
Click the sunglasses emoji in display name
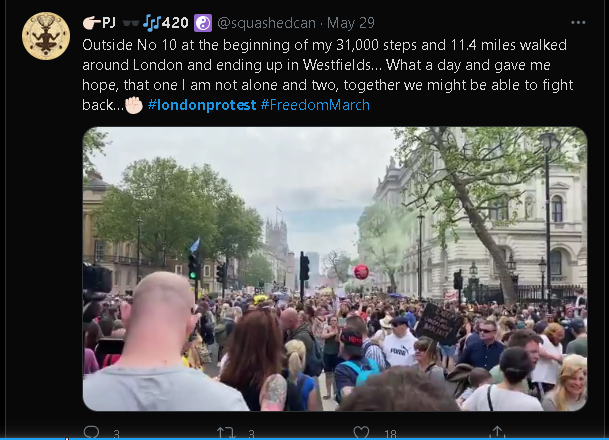click(130, 23)
